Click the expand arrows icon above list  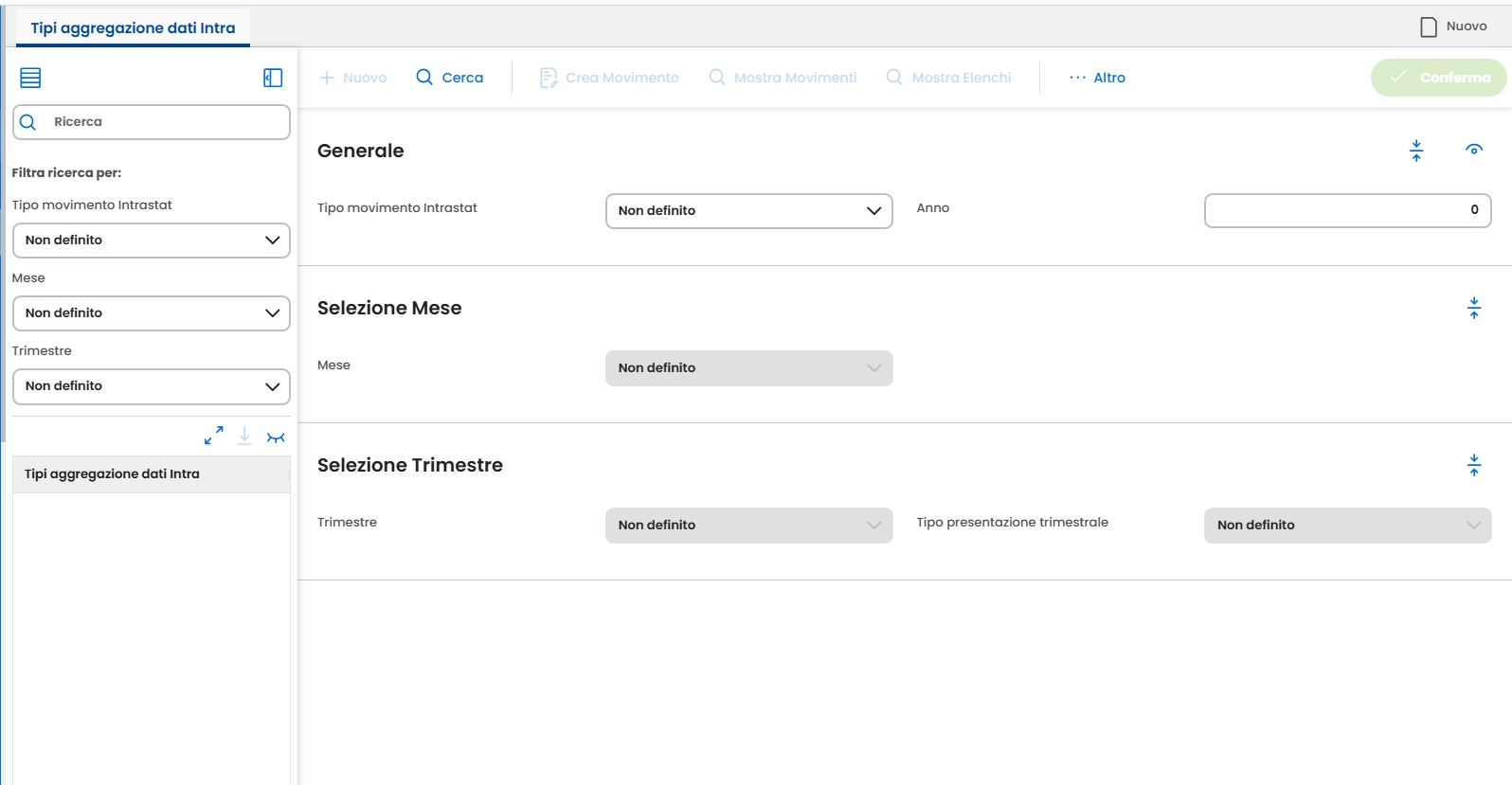coord(214,436)
